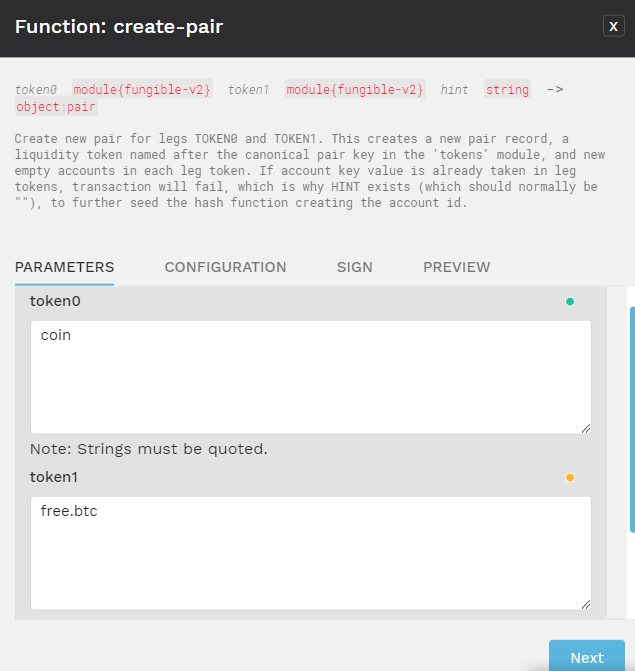Click the green status dot beside token0
Screen dimensions: 635x671
(570, 302)
